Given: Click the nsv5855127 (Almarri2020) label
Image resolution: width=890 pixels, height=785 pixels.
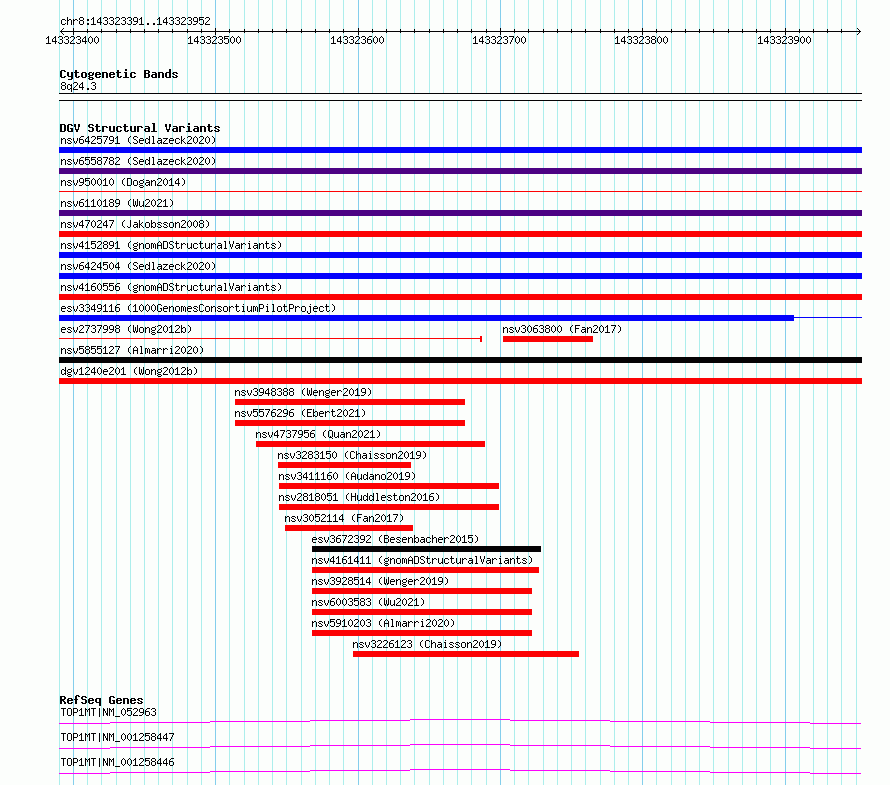Looking at the screenshot, I should (x=132, y=350).
